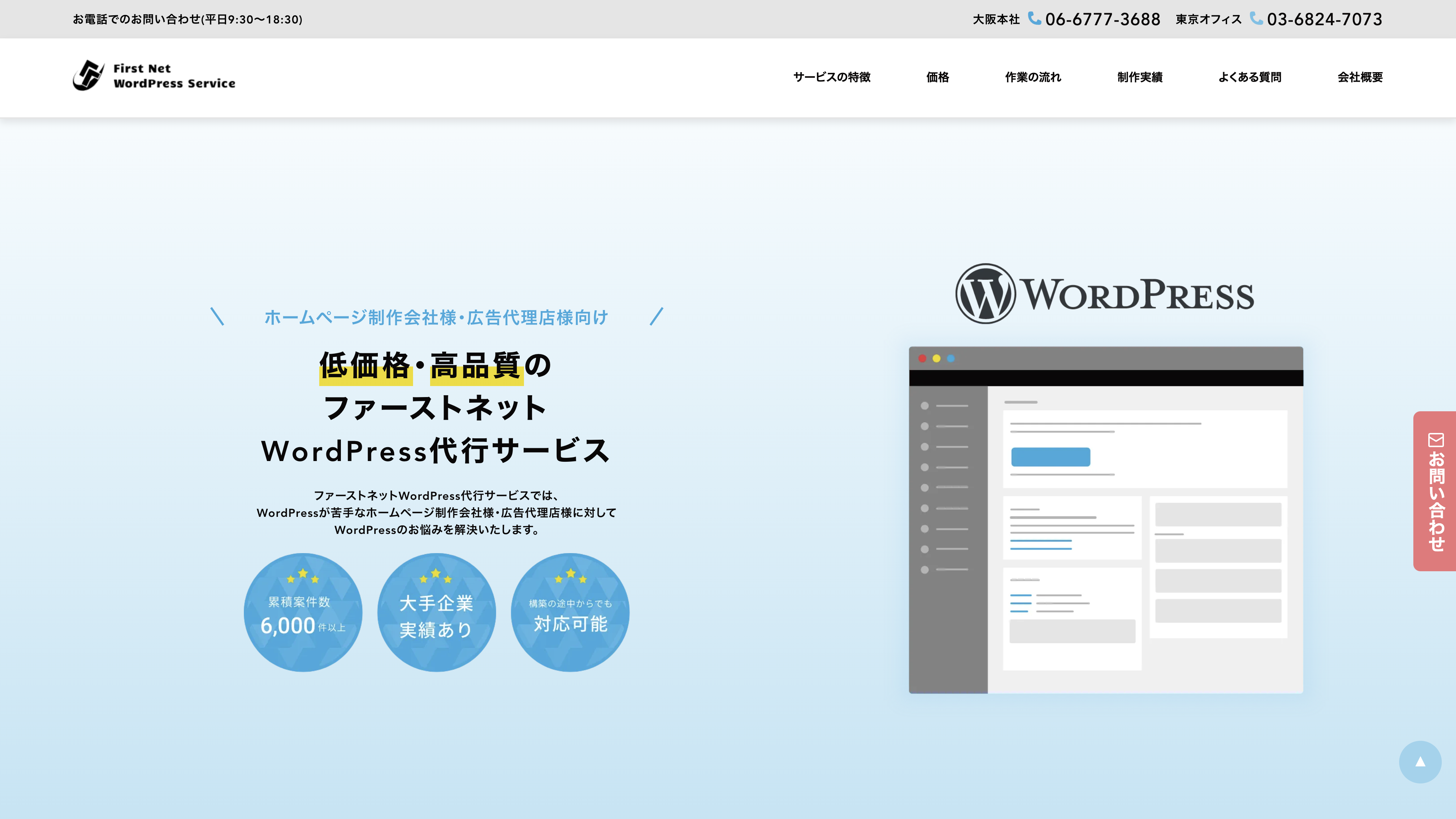The height and width of the screenshot is (819, 1456).
Task: Click the WordPress logo image
Action: click(x=1104, y=294)
